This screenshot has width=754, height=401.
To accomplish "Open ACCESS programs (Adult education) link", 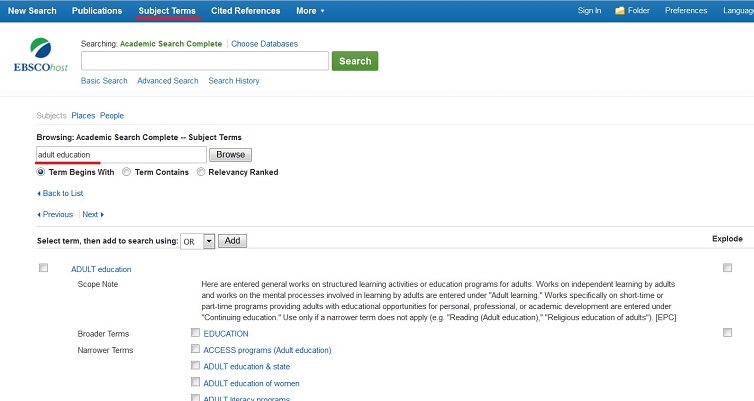I will click(x=267, y=350).
